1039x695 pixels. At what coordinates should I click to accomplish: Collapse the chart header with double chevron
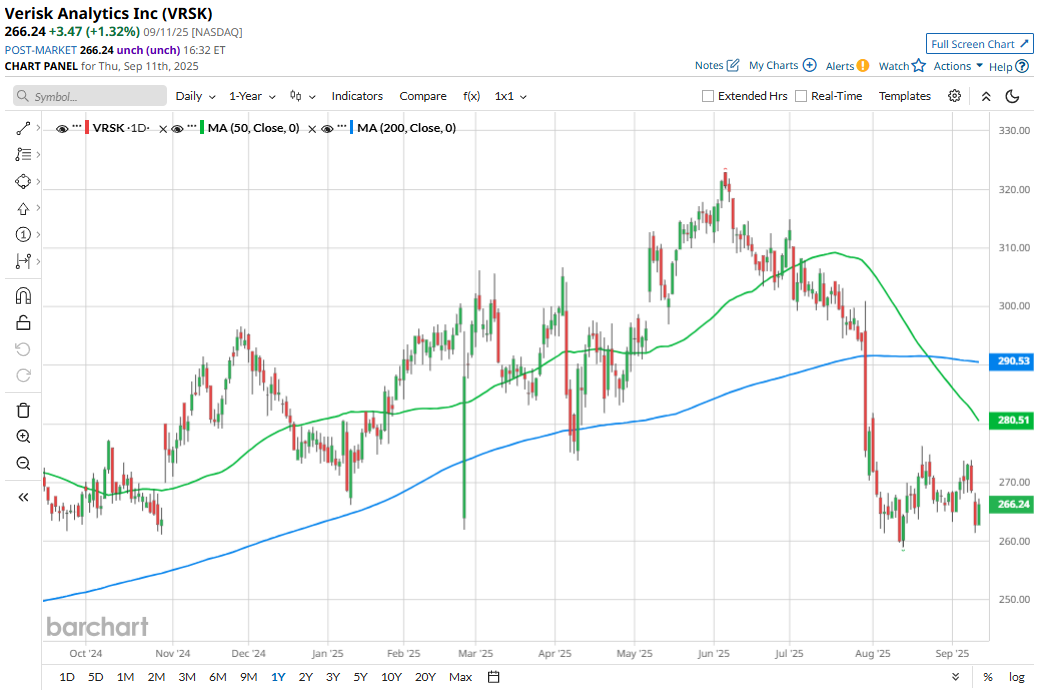pos(986,96)
